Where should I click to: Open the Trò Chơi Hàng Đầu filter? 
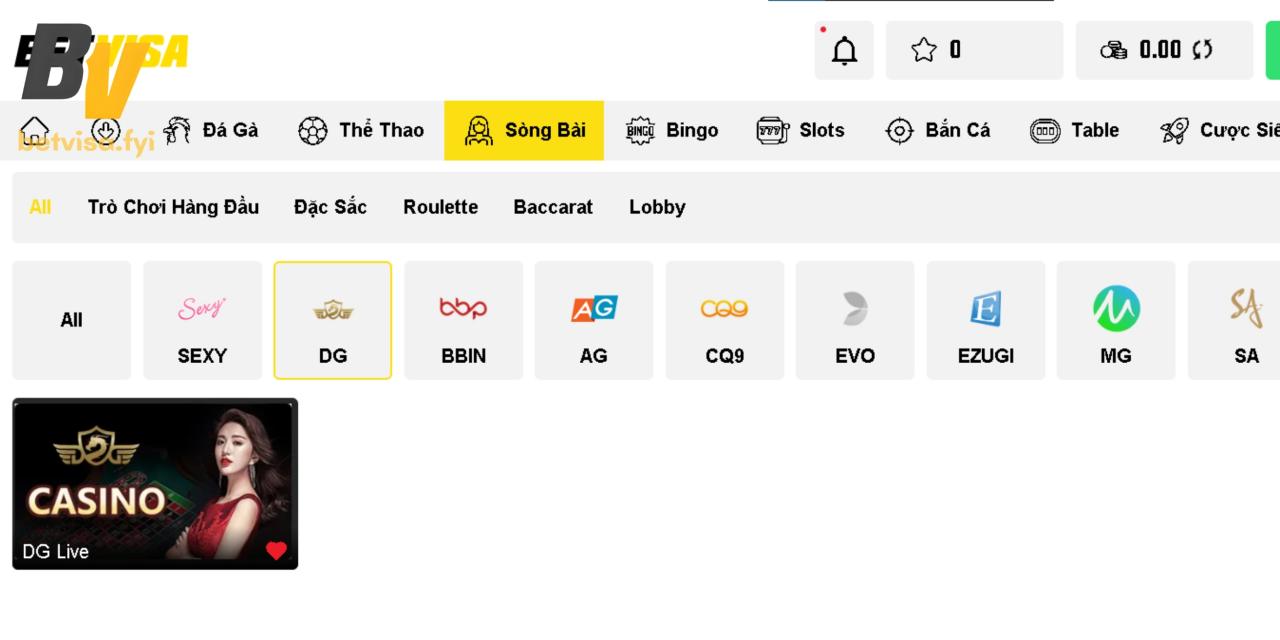(173, 207)
